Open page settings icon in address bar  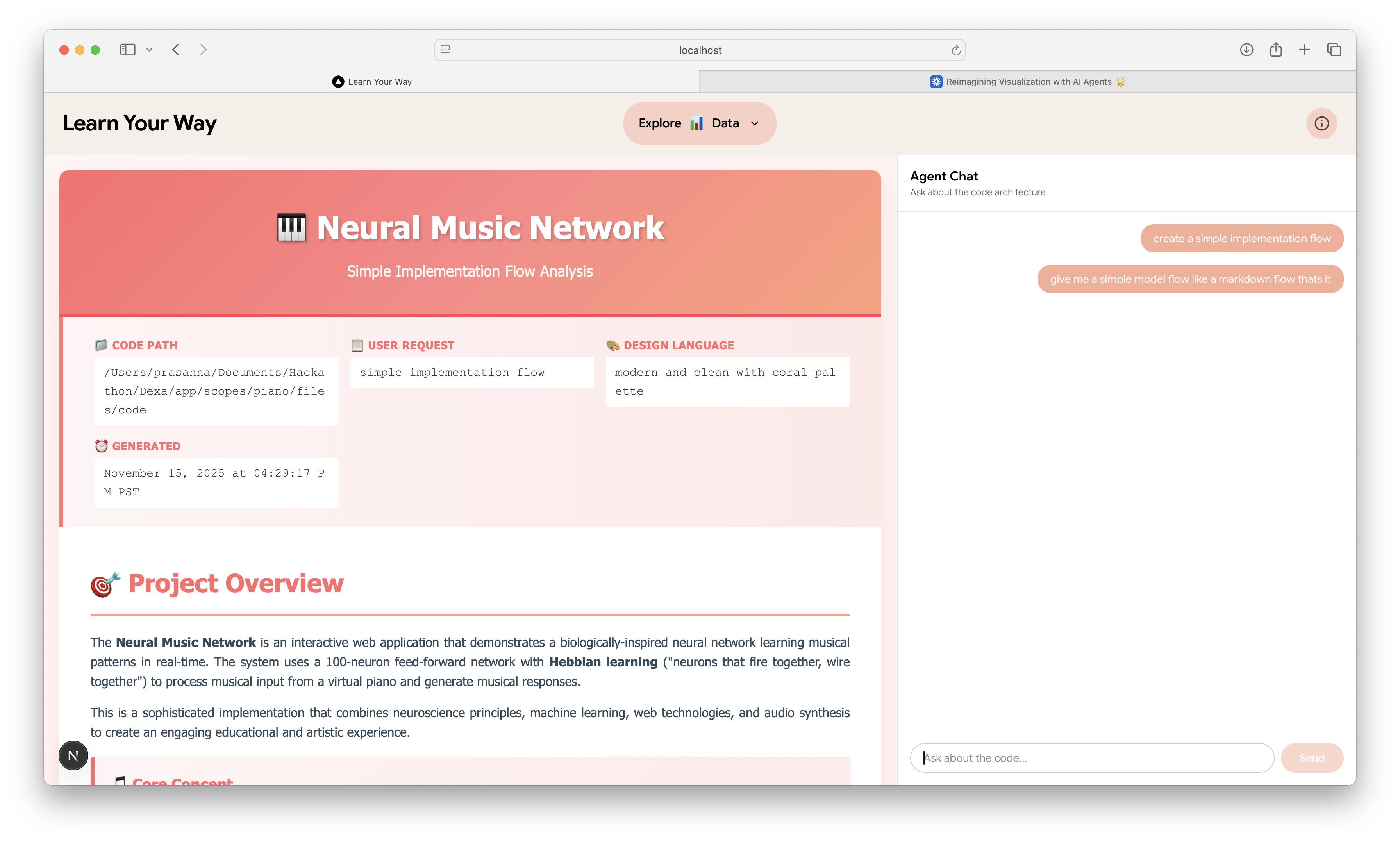(x=445, y=50)
